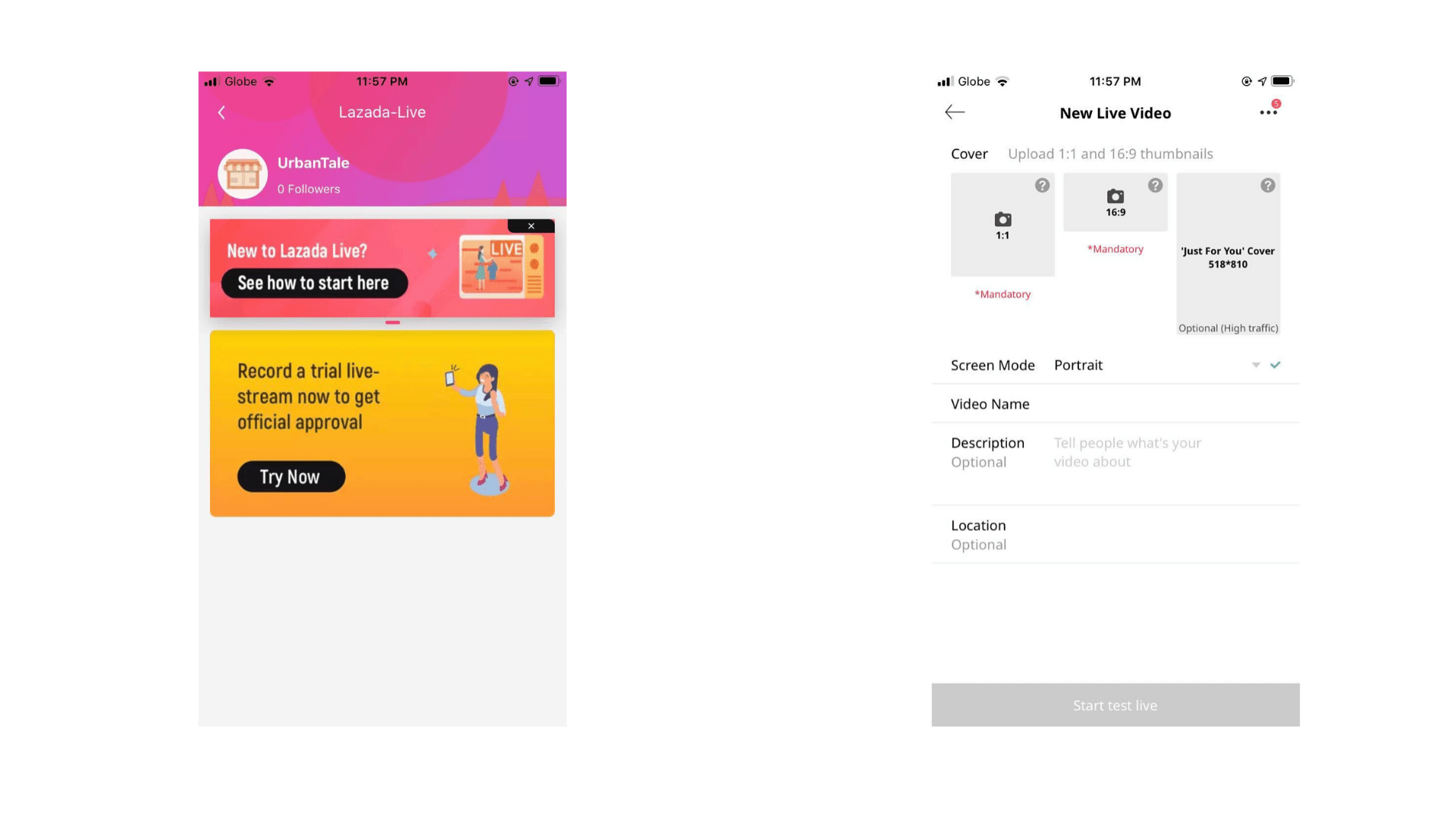
Task: Open the Location optional field
Action: tap(1115, 535)
